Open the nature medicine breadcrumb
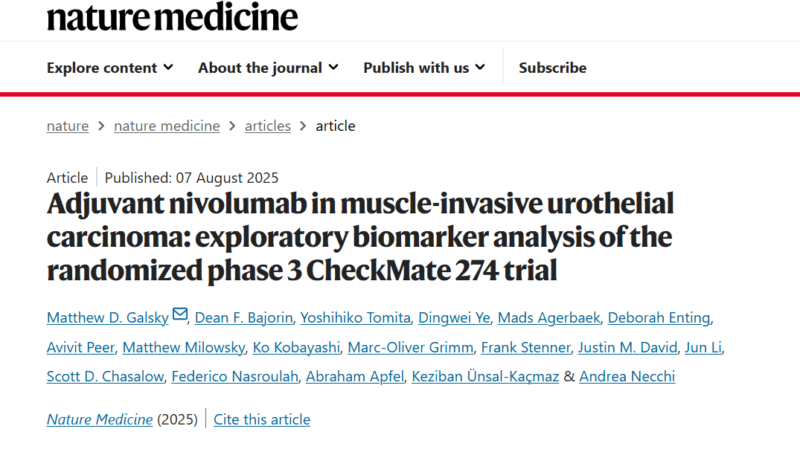The image size is (800, 449). (x=167, y=126)
